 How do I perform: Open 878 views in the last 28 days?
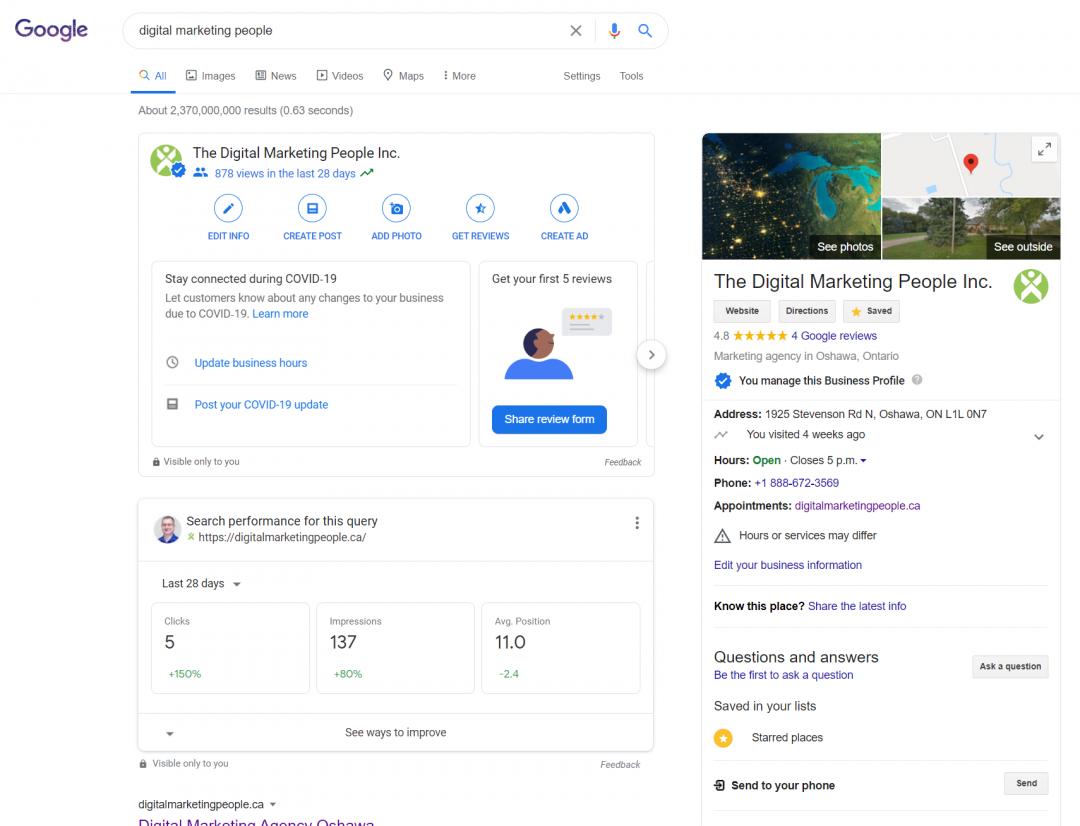pyautogui.click(x=284, y=174)
